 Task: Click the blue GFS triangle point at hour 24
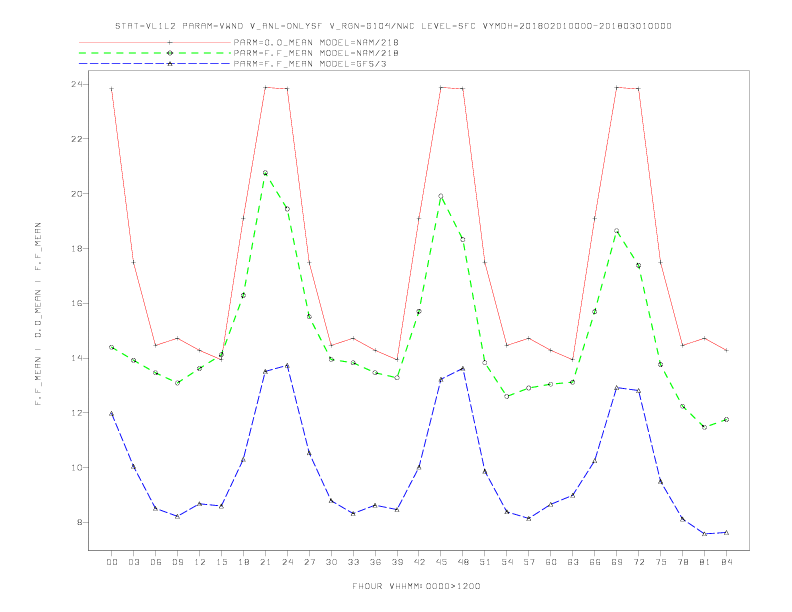click(287, 366)
